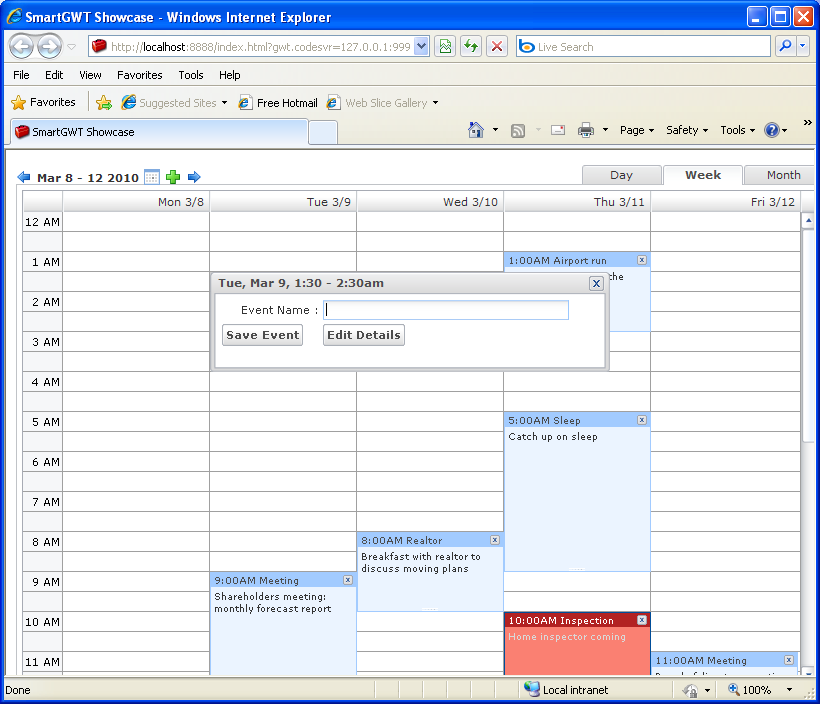The image size is (820, 704).
Task: Open the Edit menu
Action: coord(54,75)
